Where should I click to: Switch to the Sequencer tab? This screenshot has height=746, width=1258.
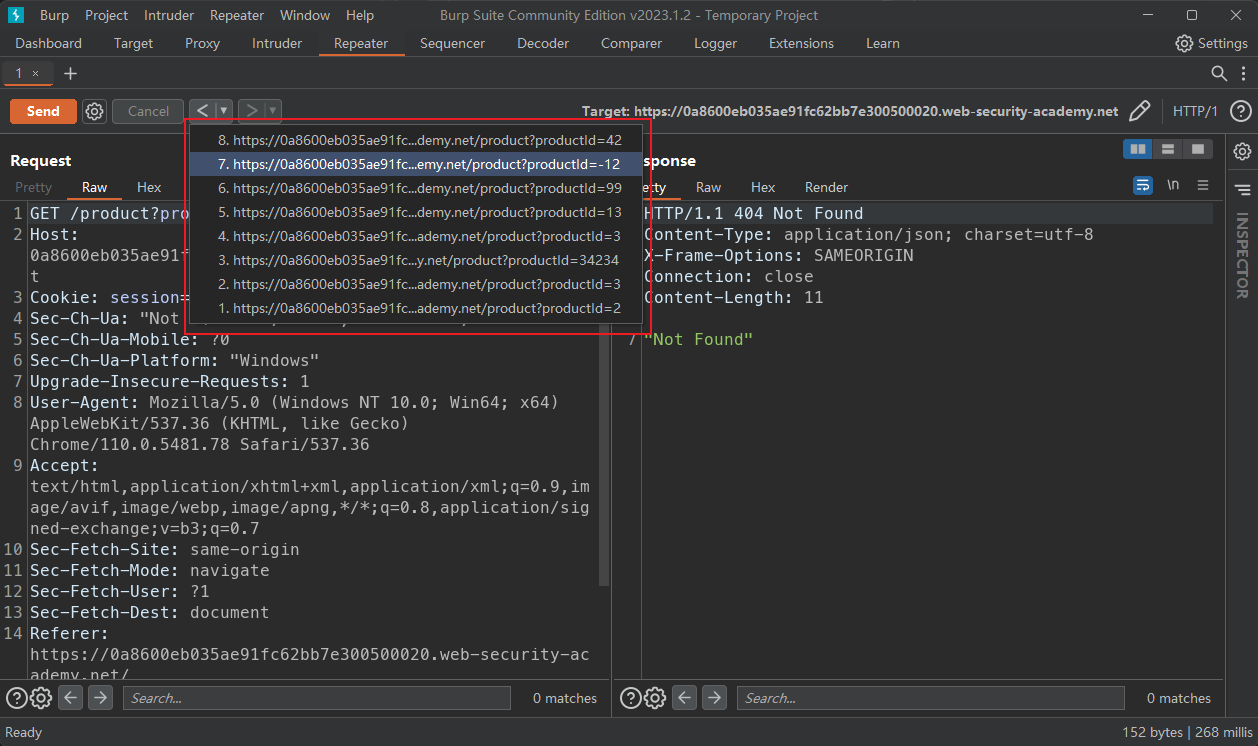pos(452,43)
